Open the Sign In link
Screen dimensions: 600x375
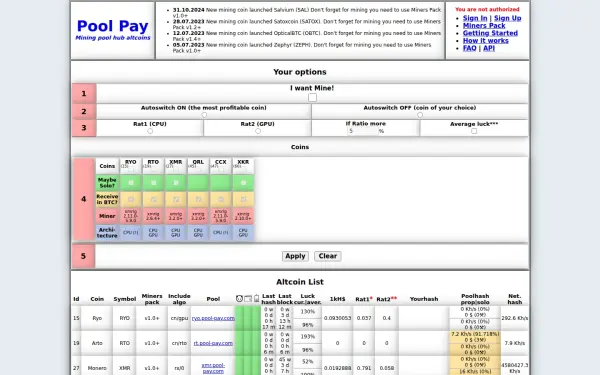point(475,18)
